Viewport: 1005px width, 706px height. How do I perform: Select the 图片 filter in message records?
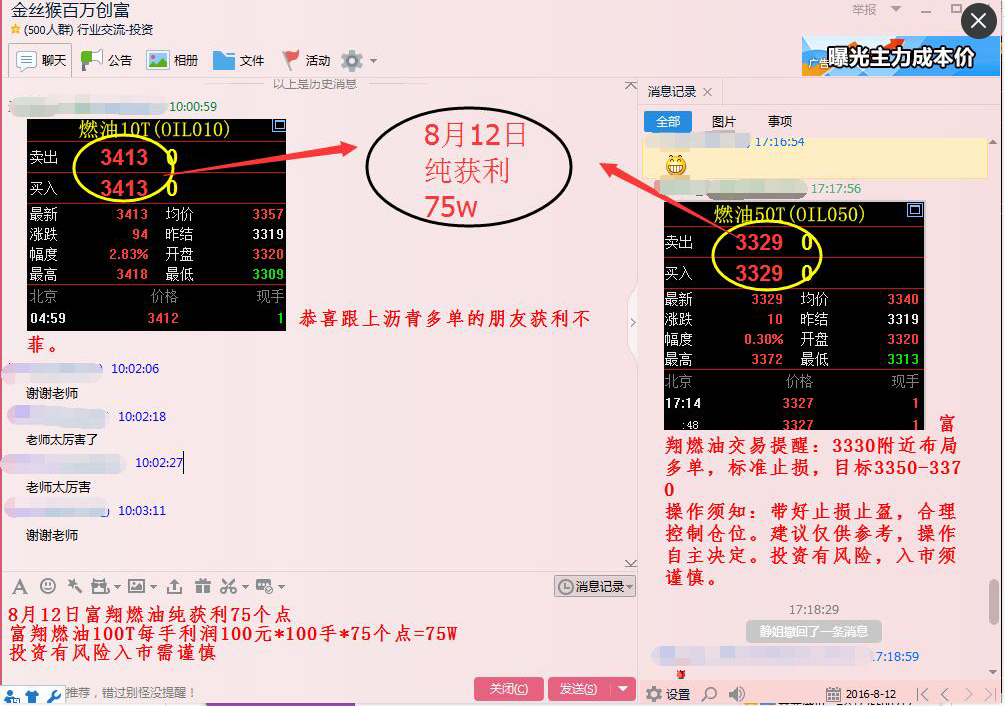(724, 121)
